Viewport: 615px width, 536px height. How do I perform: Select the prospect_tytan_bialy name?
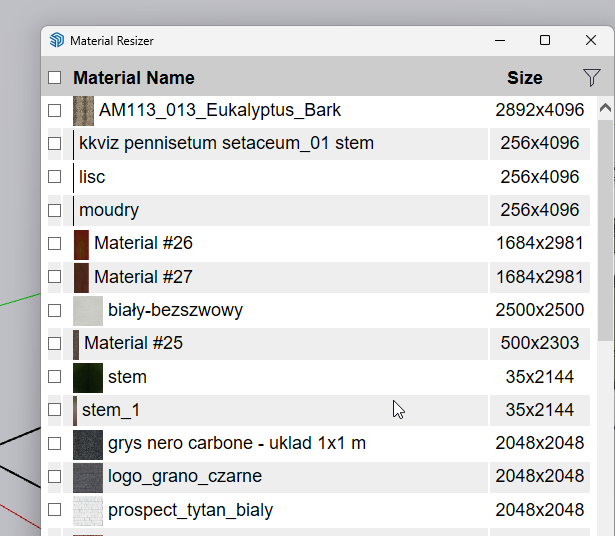[x=190, y=510]
